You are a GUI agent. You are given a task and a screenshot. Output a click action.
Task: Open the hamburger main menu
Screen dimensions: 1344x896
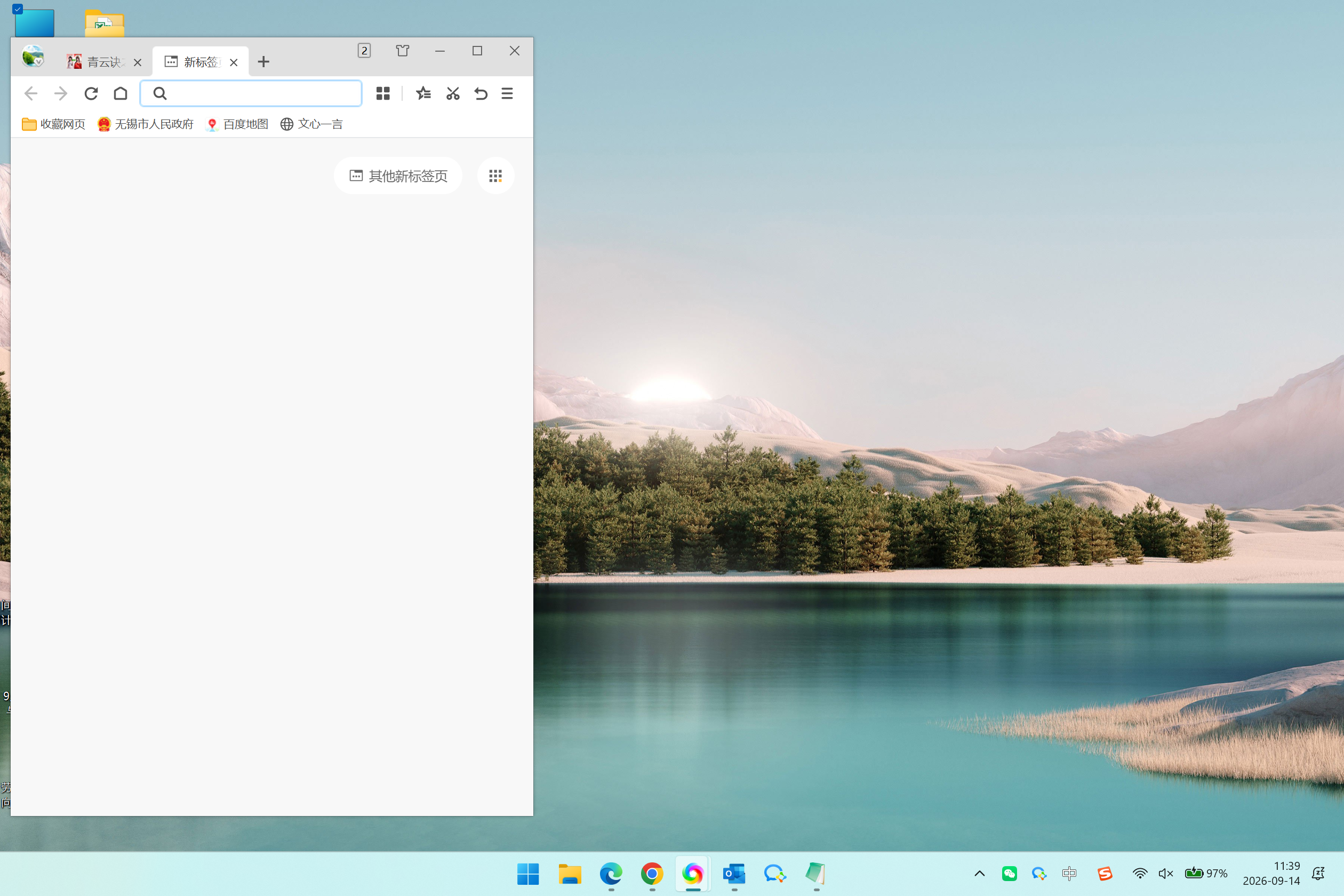[x=507, y=93]
